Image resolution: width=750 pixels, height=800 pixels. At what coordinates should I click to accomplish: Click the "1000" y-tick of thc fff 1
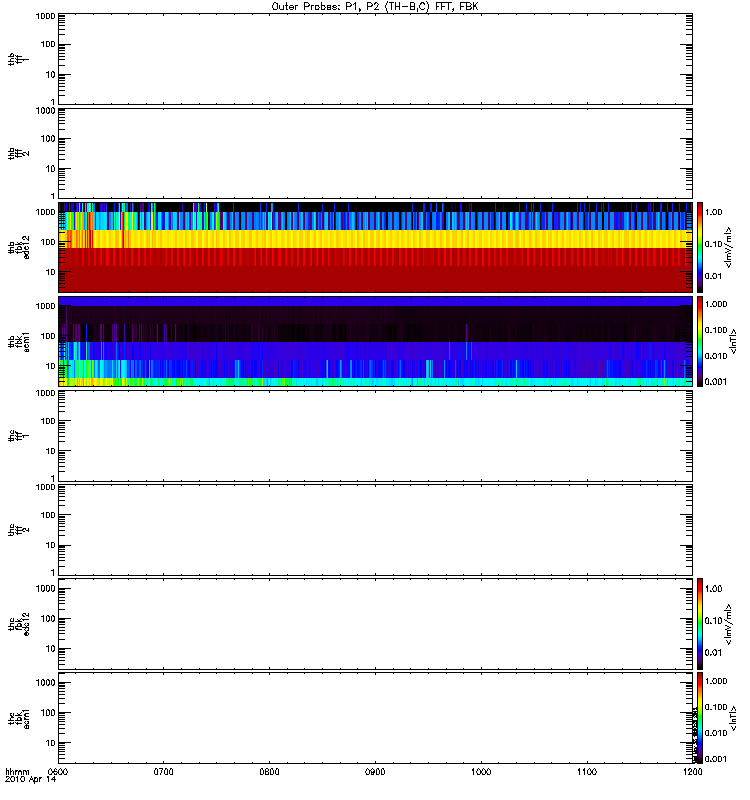pyautogui.click(x=45, y=393)
